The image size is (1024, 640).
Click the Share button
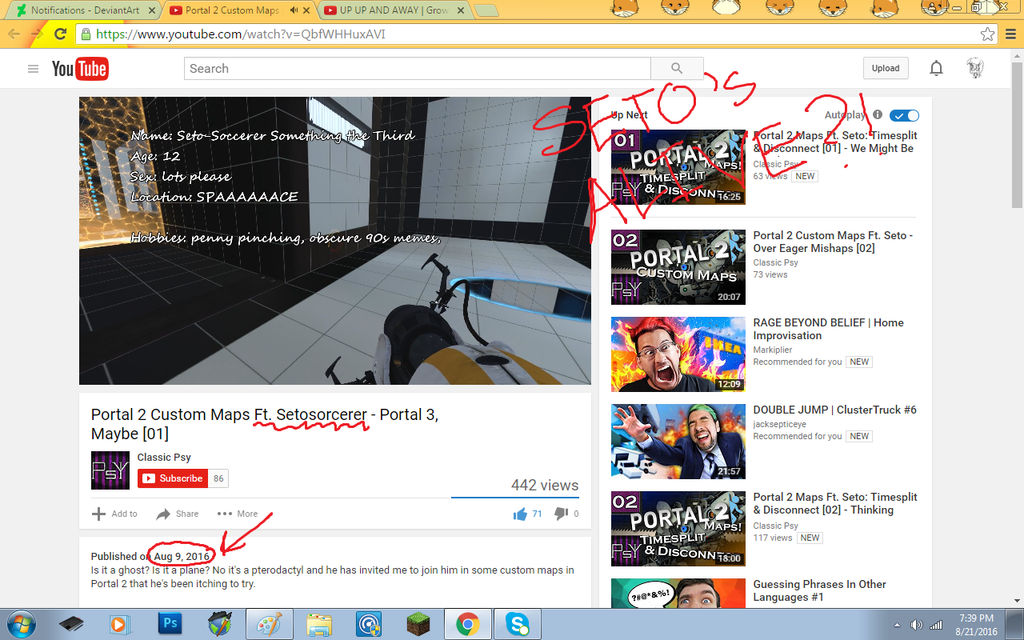(x=178, y=514)
